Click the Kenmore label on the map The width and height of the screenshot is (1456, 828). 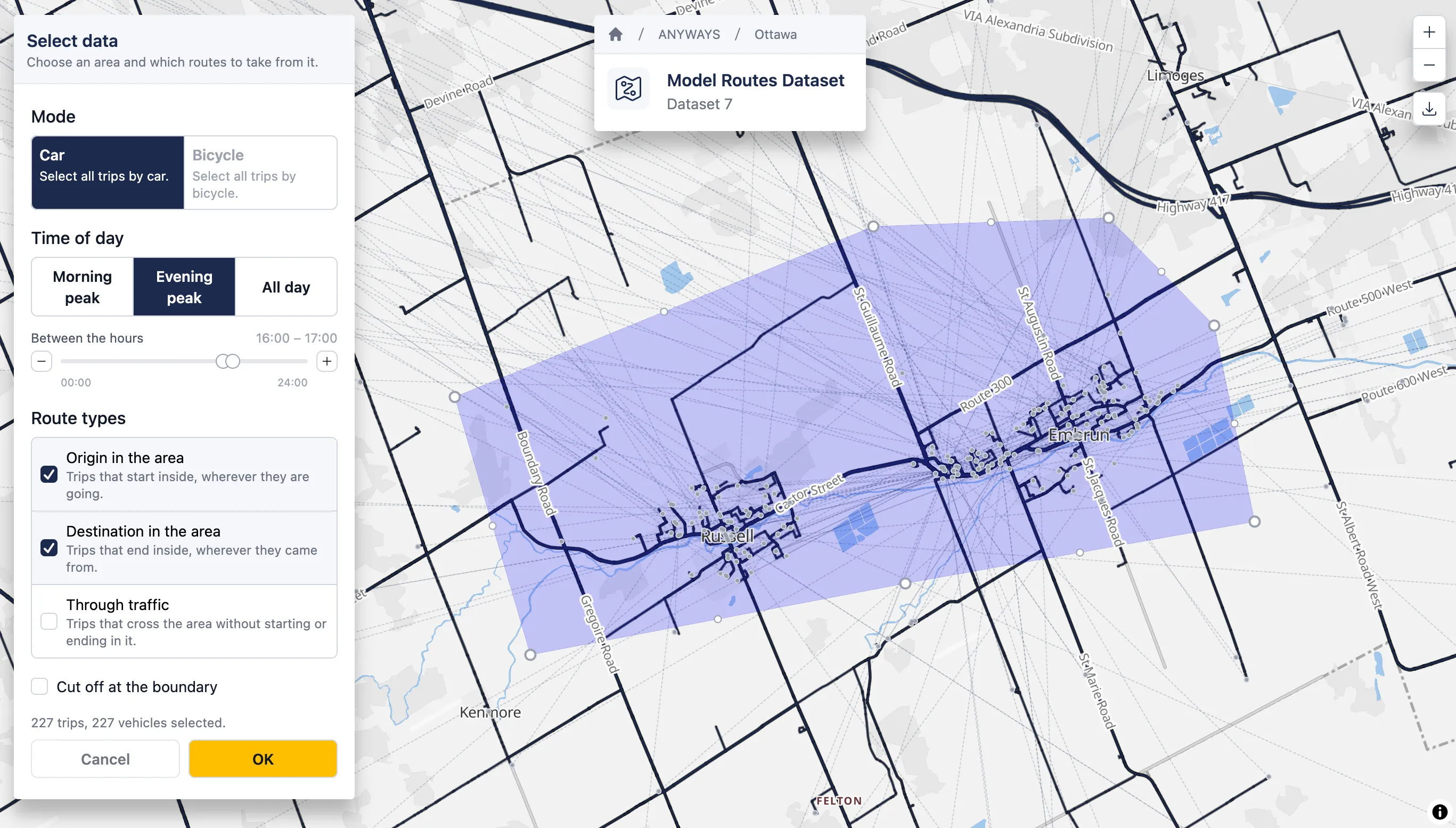tap(490, 712)
